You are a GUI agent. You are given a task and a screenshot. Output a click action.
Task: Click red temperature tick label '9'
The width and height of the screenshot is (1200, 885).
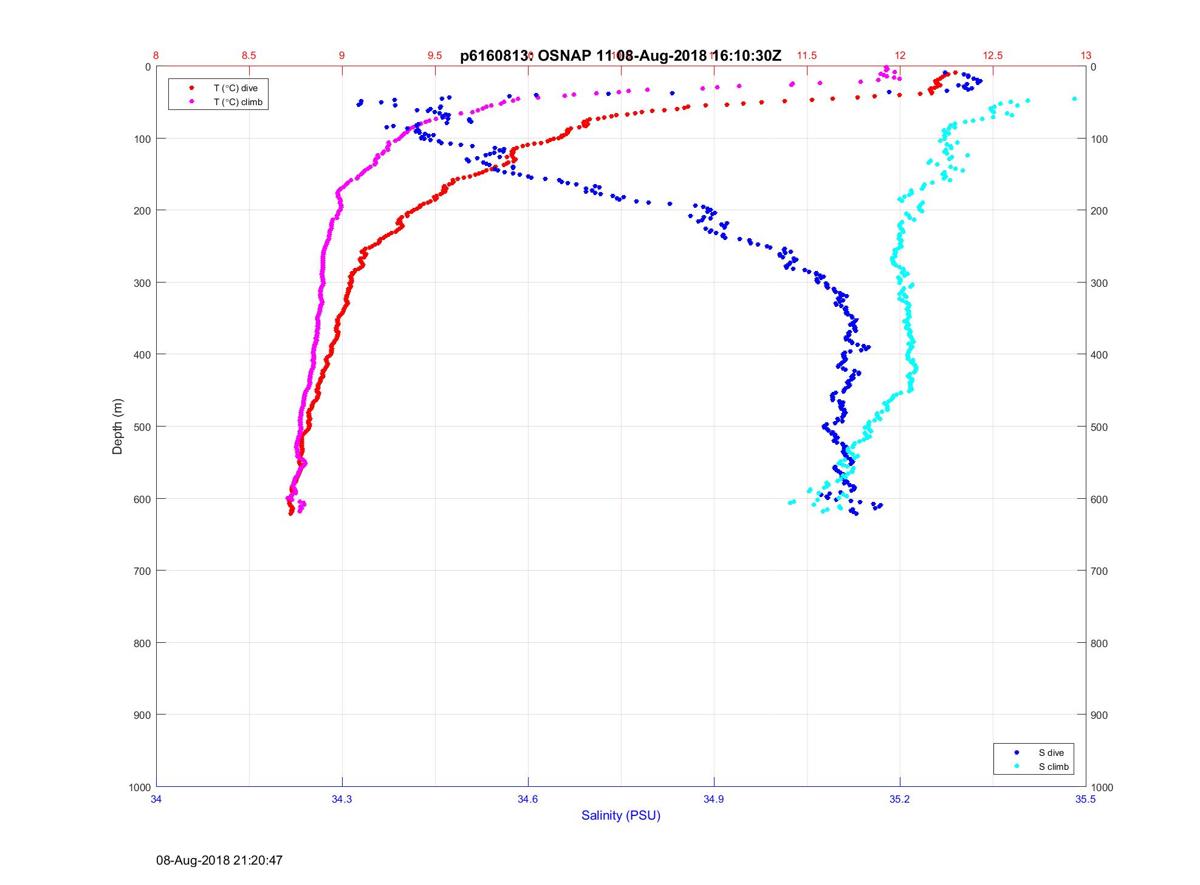click(342, 55)
